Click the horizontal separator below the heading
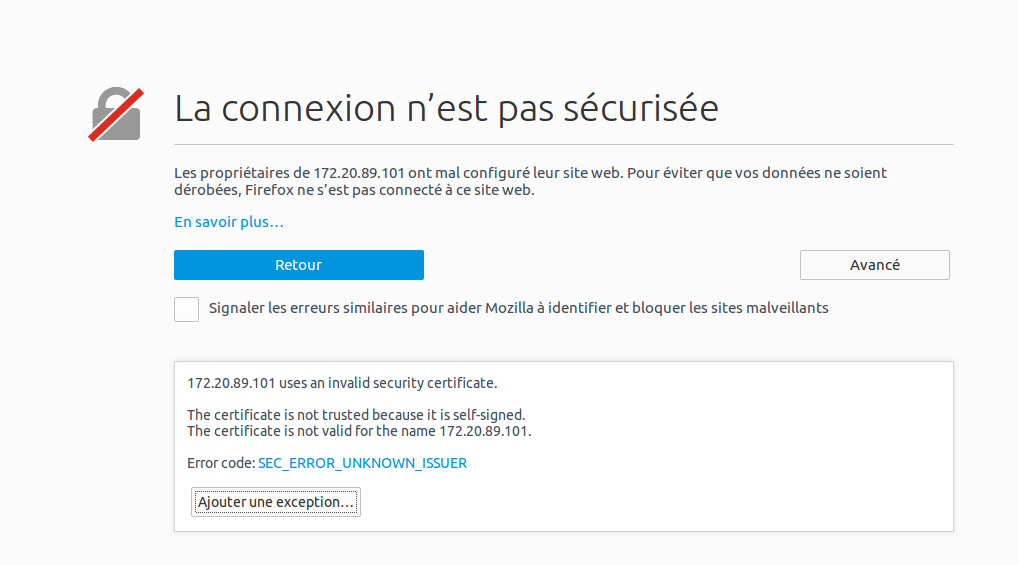This screenshot has height=565, width=1018. click(563, 145)
